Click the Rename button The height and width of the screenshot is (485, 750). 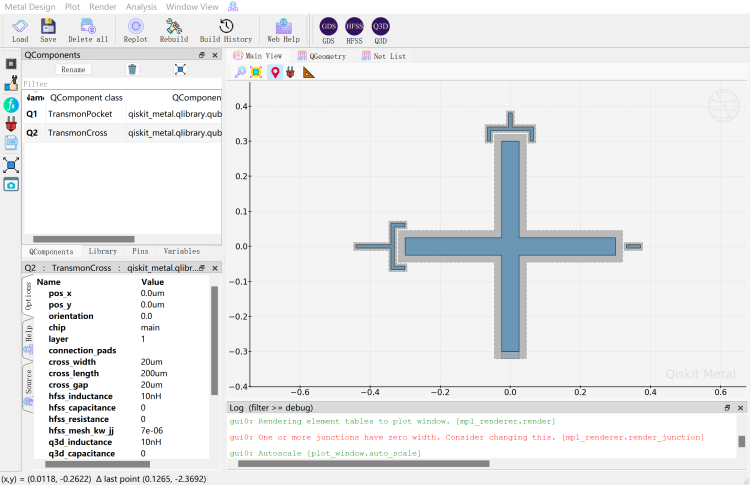[x=73, y=70]
